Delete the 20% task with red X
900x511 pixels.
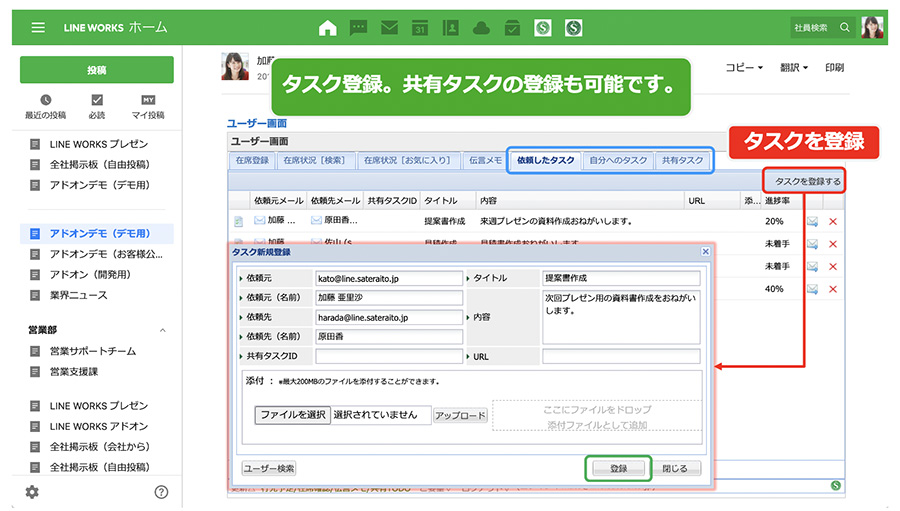pyautogui.click(x=833, y=222)
